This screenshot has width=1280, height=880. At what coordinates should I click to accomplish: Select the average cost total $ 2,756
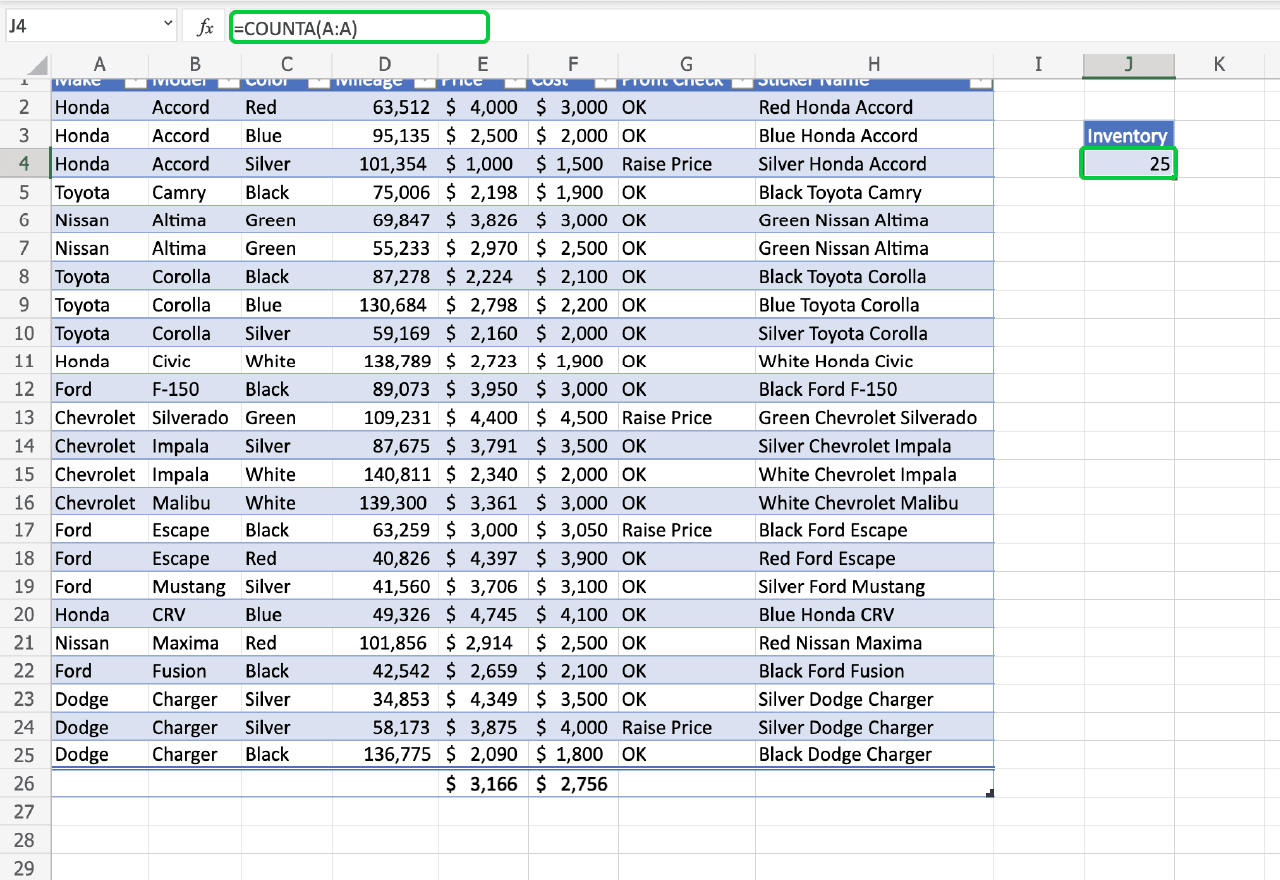point(573,783)
